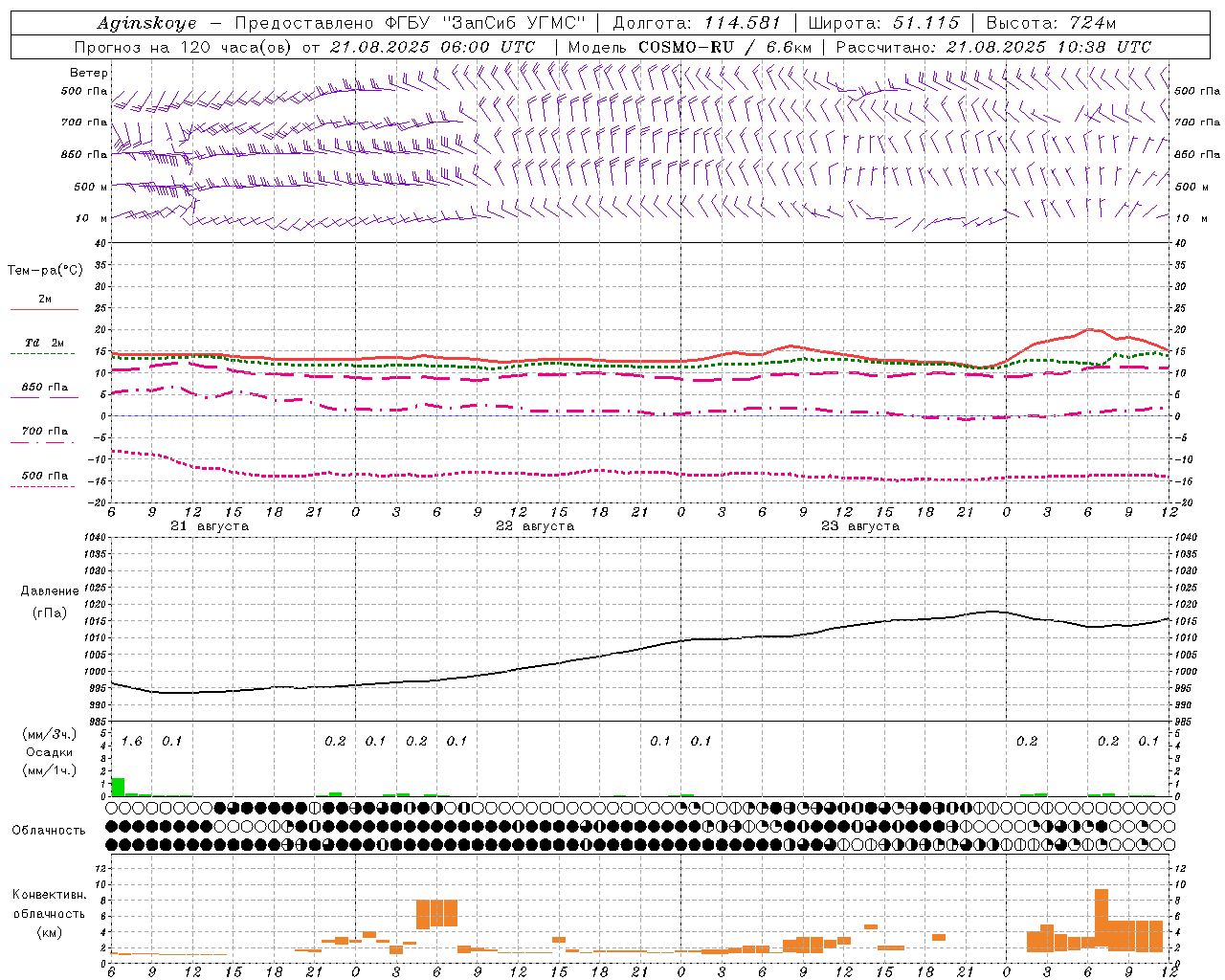Viewport: 1225px width, 980px height.
Task: Click the station name Aginskoye in header
Action: 146,23
